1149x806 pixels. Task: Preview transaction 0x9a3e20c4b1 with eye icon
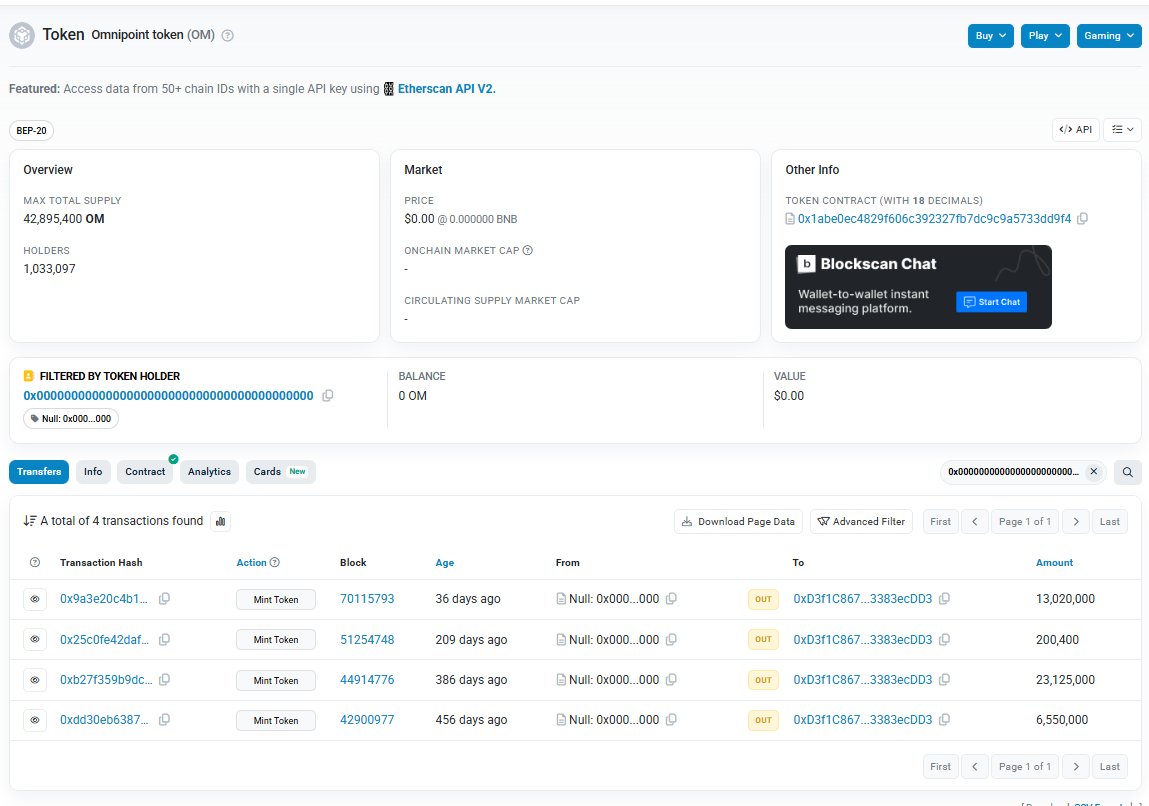click(34, 599)
